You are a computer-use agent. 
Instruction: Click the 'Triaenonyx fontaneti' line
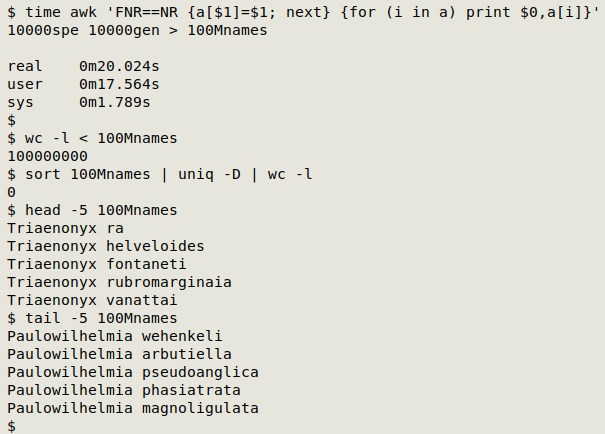tap(96, 264)
